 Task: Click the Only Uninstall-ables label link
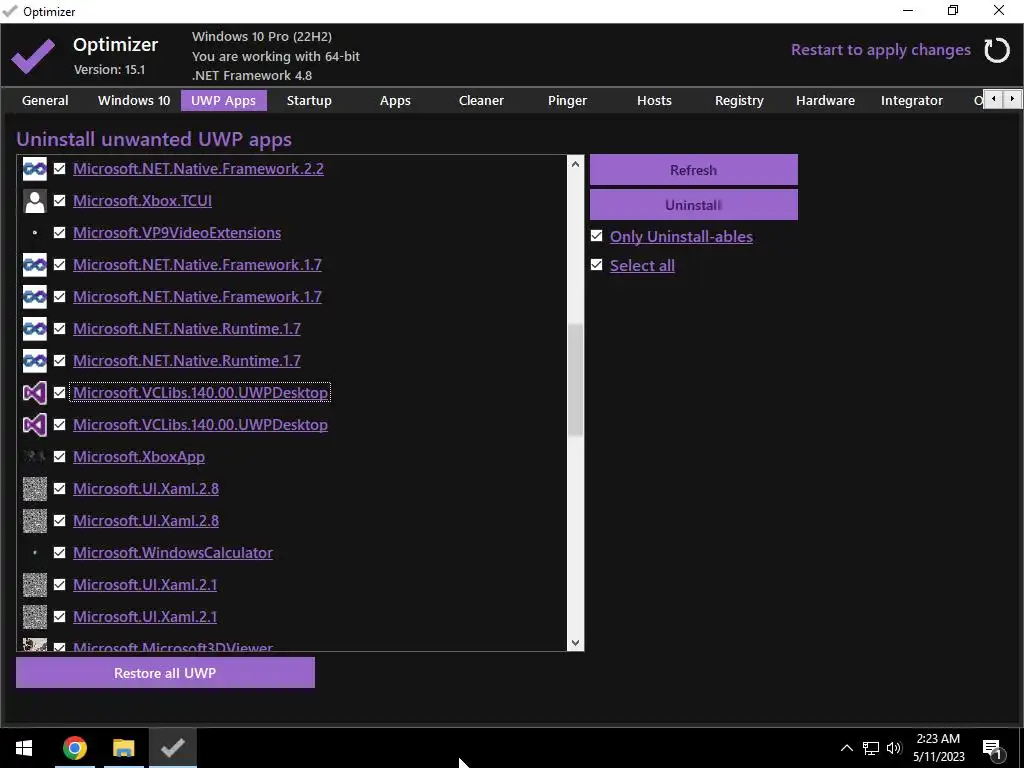(681, 236)
